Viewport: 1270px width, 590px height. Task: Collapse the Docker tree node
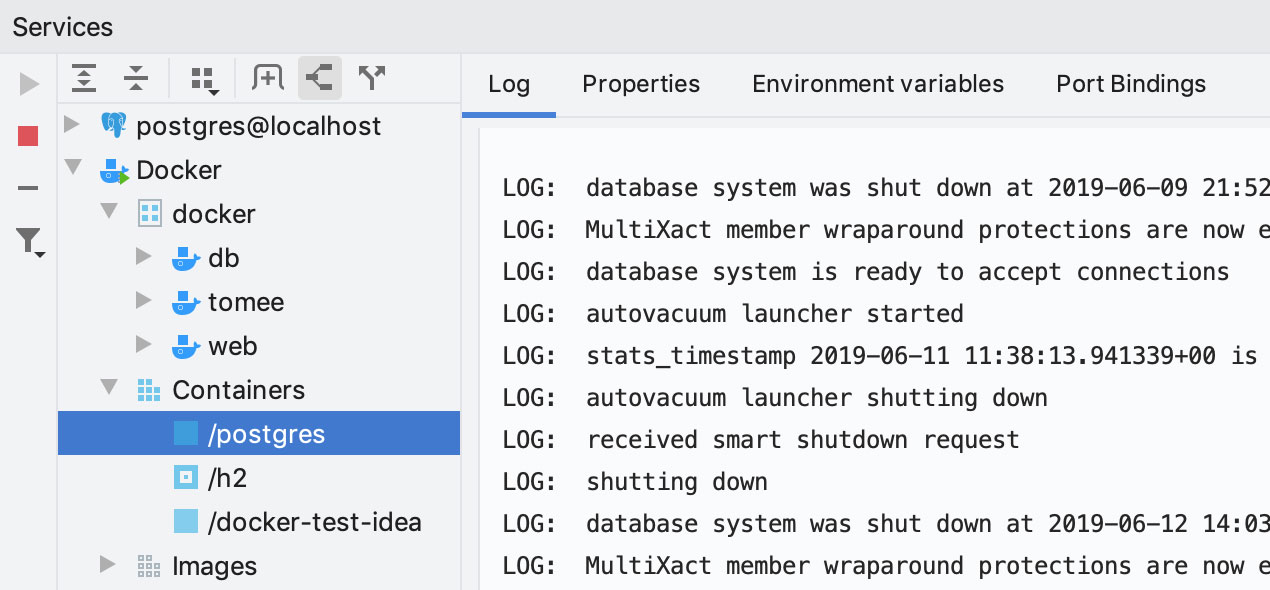point(71,169)
